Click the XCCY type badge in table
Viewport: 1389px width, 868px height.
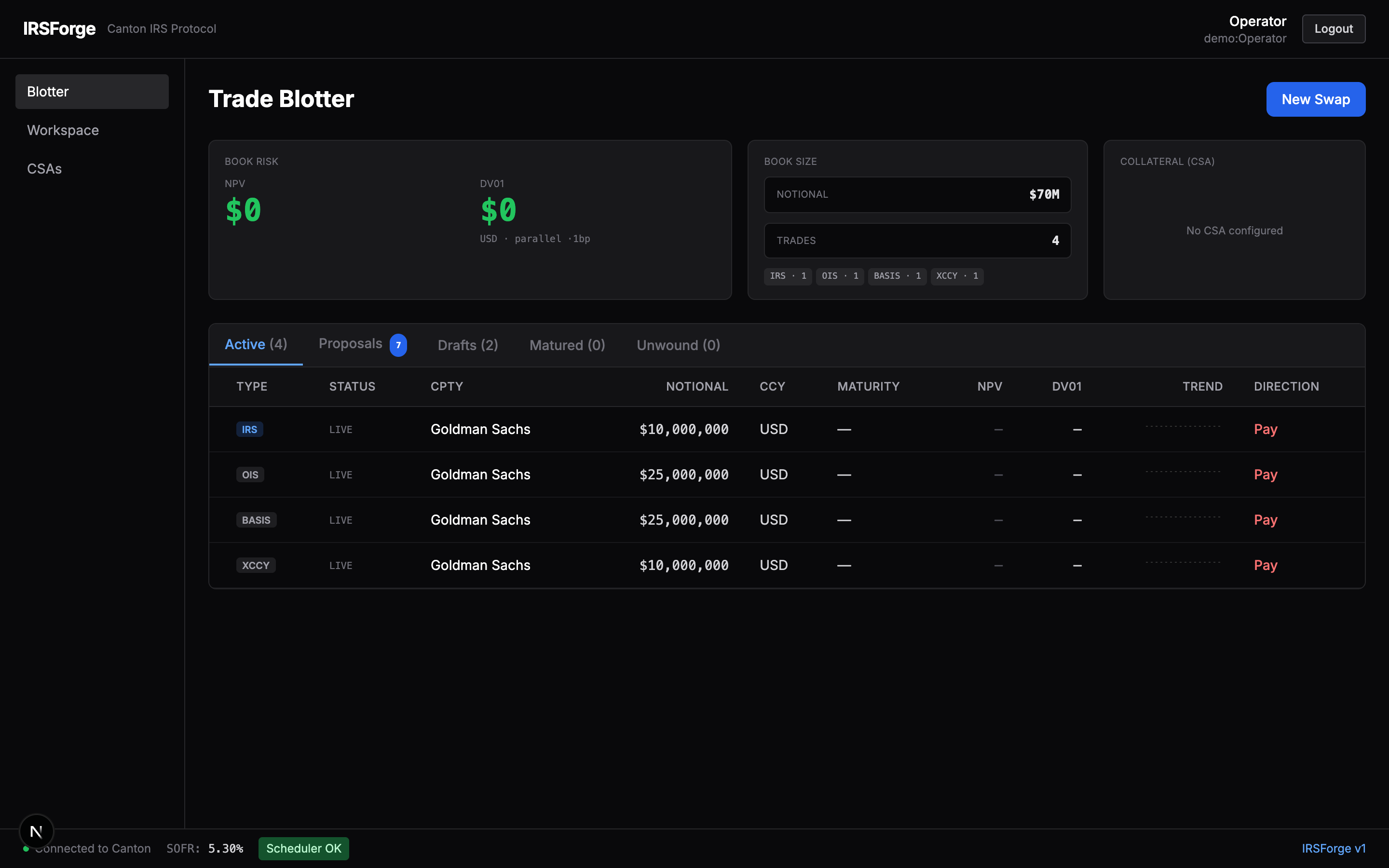point(256,566)
